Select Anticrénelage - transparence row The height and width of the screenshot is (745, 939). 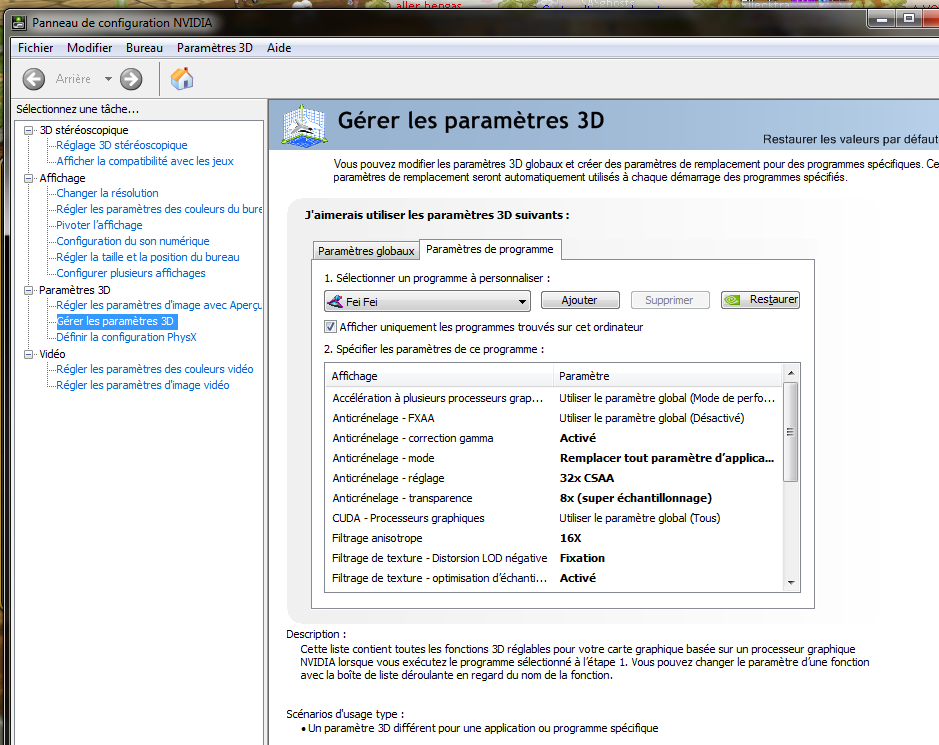coord(554,498)
